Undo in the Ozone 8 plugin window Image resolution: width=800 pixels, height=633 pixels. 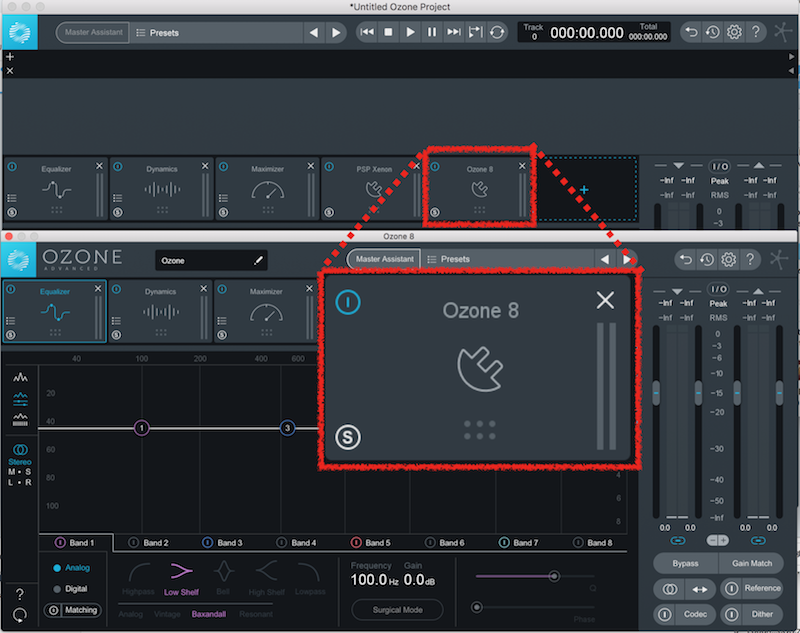[686, 260]
